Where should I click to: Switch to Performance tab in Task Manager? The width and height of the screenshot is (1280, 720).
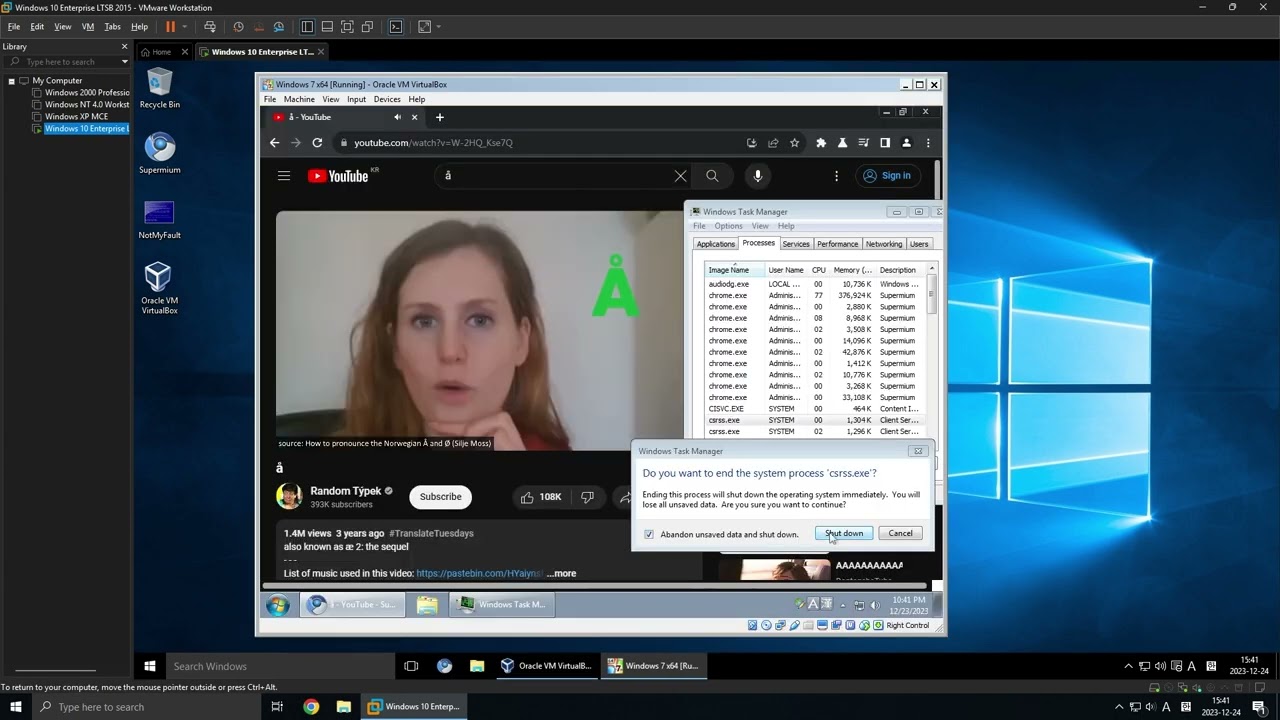(837, 244)
